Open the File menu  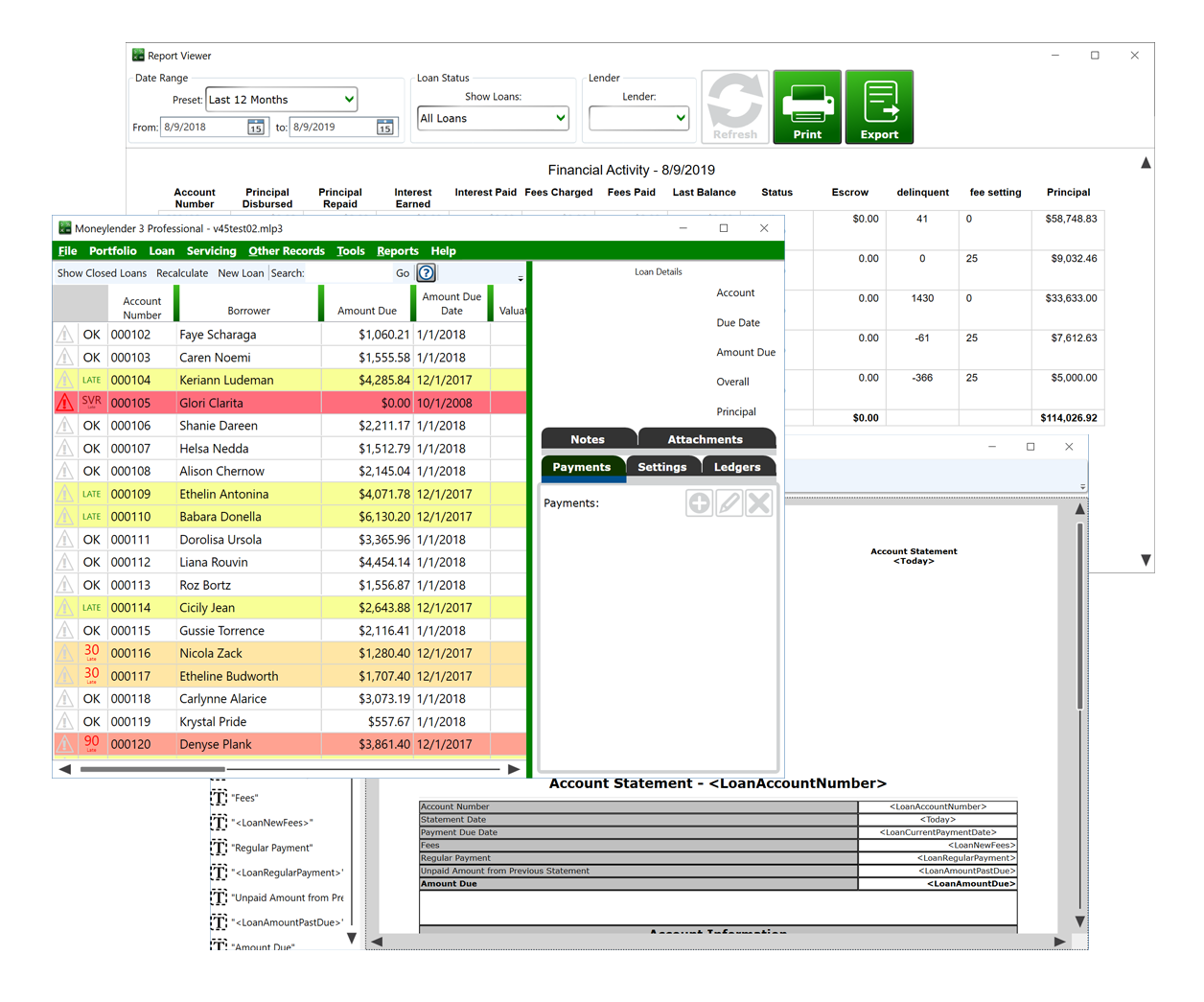pyautogui.click(x=67, y=251)
